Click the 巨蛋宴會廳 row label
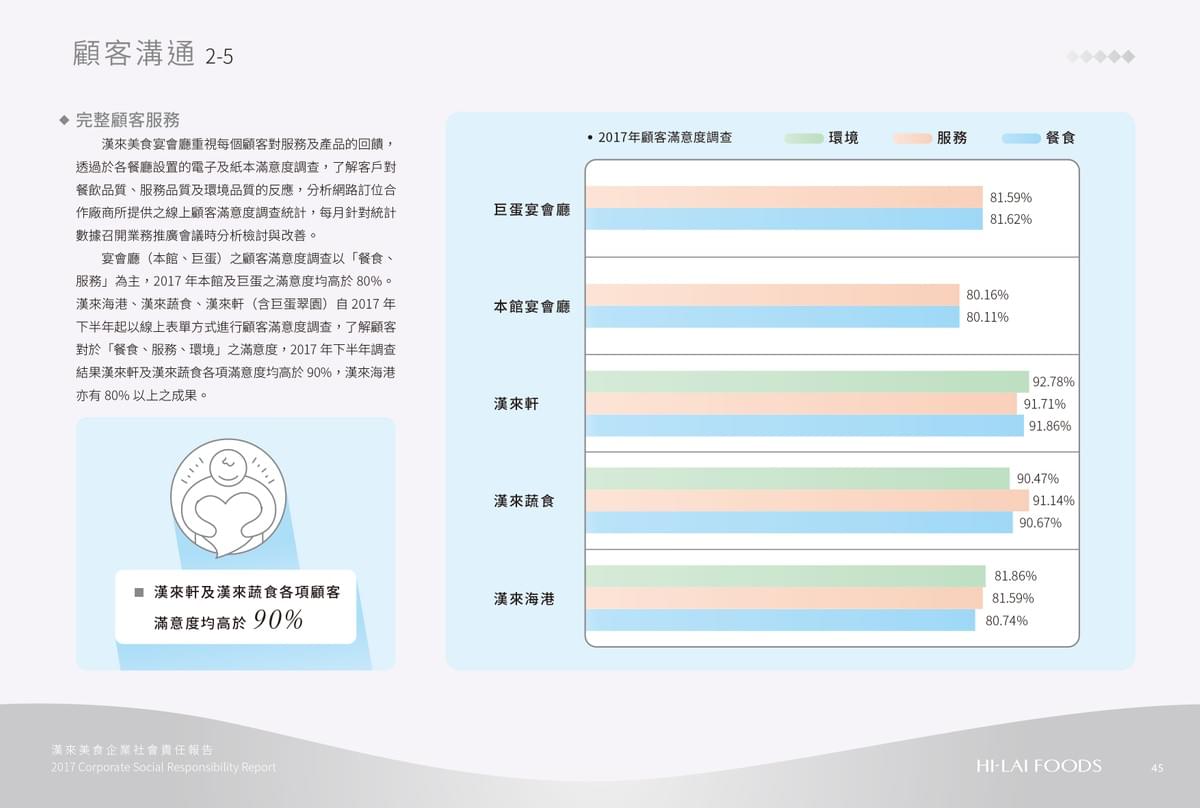This screenshot has width=1200, height=808. click(x=531, y=209)
